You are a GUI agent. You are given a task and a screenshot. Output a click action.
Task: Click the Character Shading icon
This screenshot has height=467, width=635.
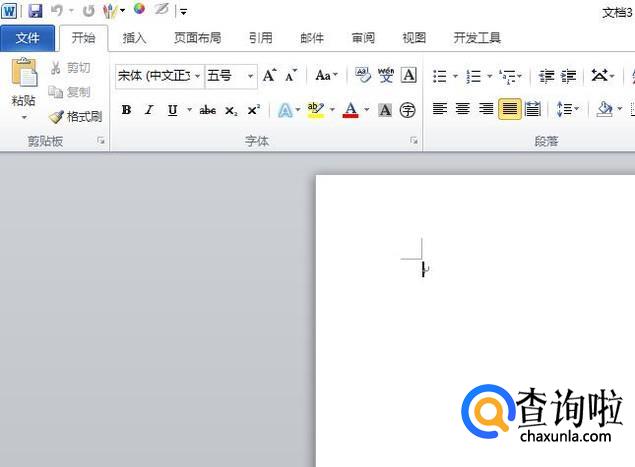coord(385,110)
